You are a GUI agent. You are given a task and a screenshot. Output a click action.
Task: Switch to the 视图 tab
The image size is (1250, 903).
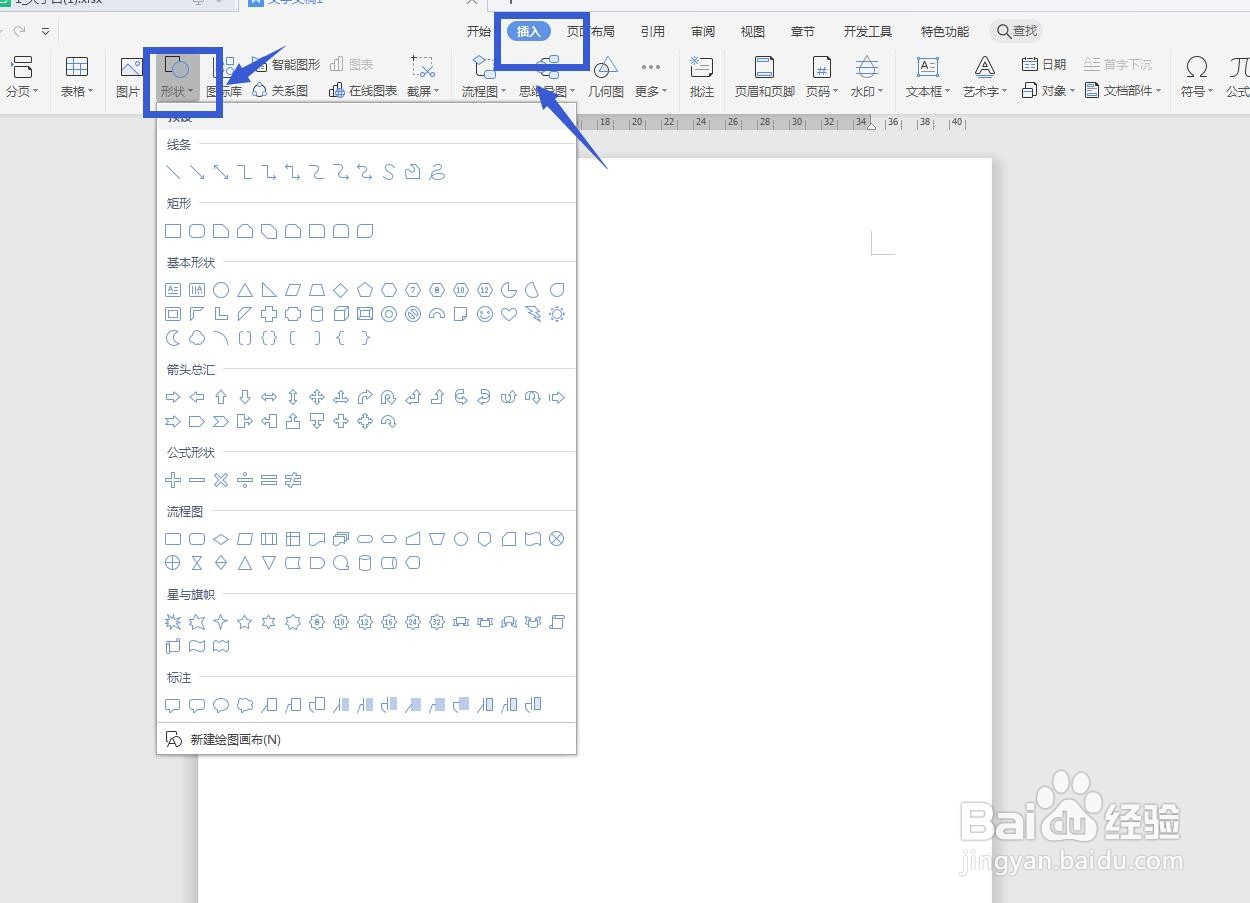(753, 31)
